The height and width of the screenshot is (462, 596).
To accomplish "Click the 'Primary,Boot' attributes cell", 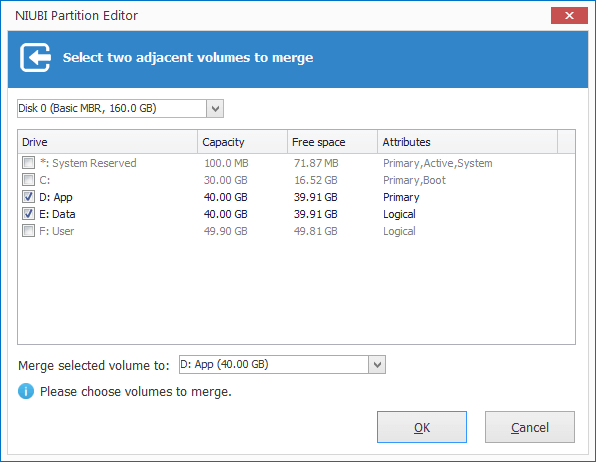I will [x=414, y=180].
